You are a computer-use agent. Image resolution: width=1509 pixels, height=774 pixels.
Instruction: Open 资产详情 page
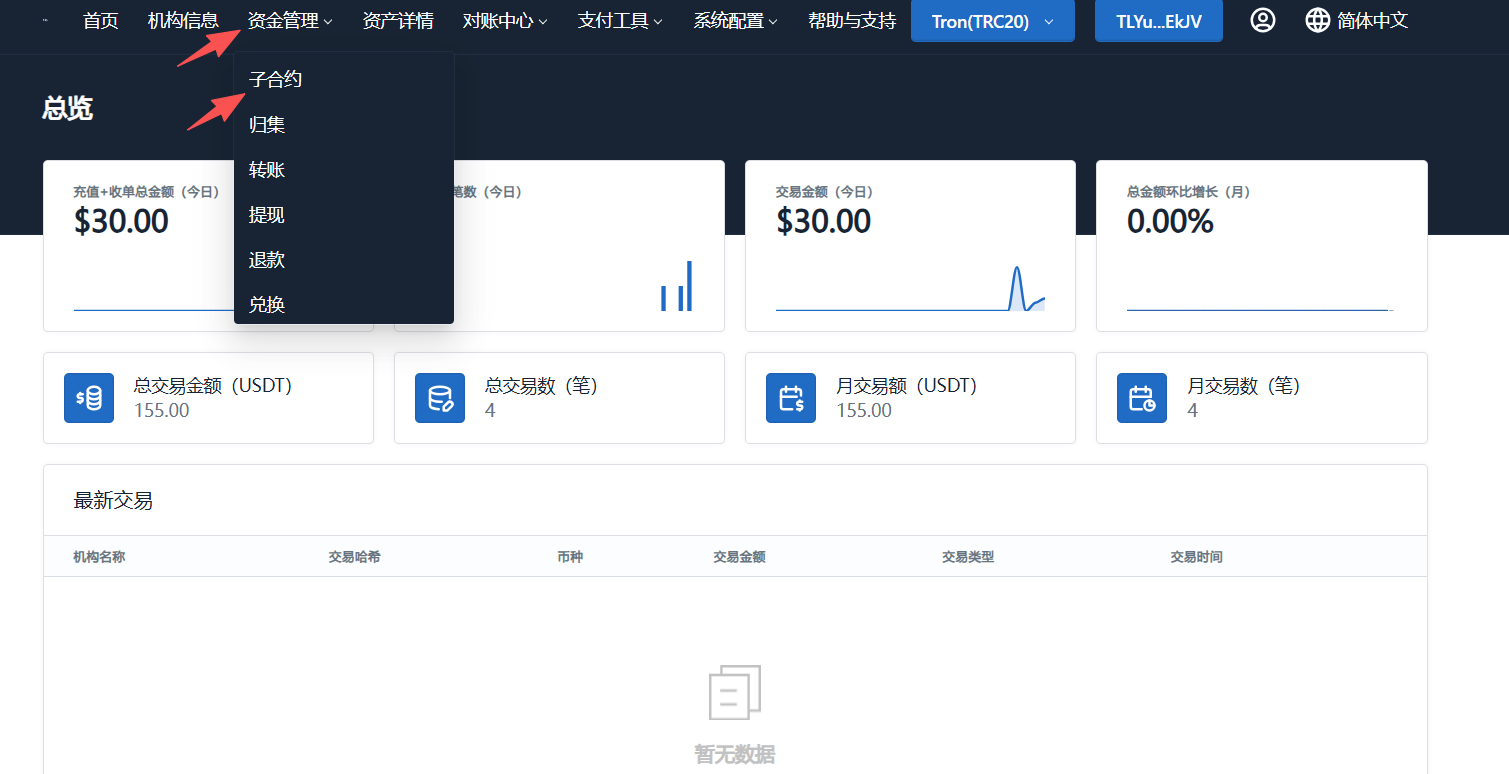tap(398, 21)
